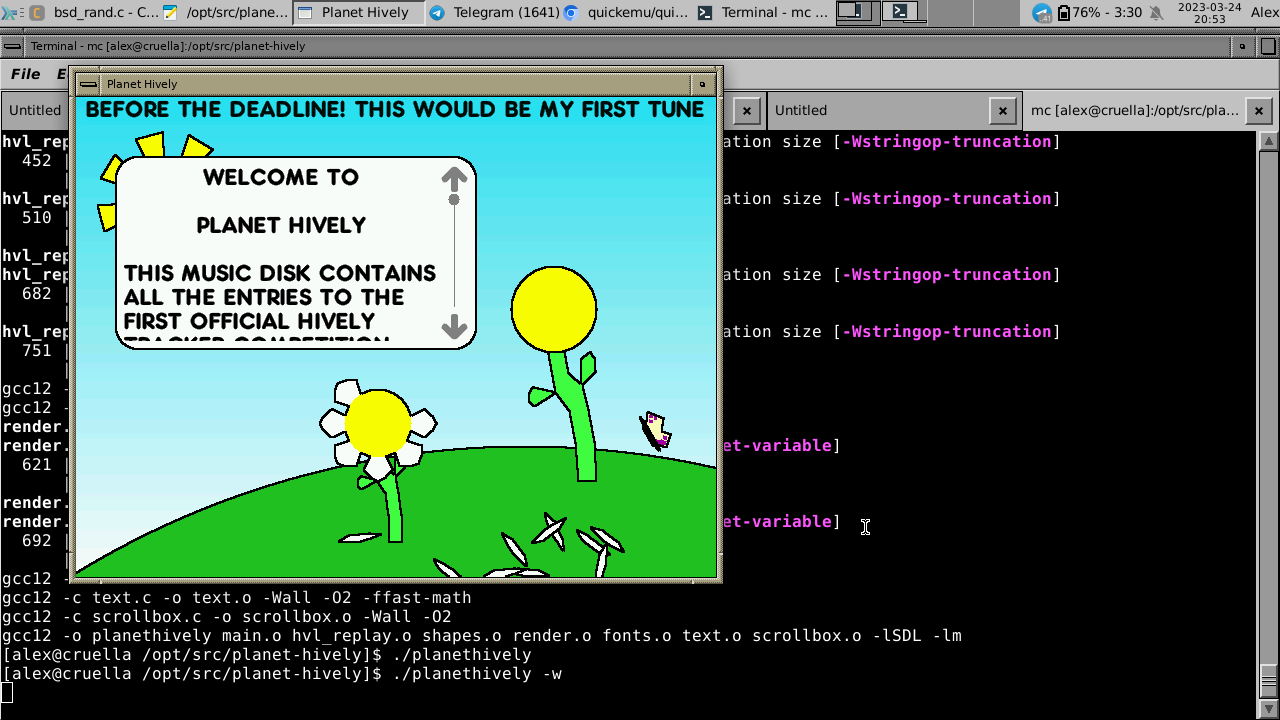This screenshot has width=1280, height=720.
Task: Click the 'gcc12 -c scrollbox.c' compile line
Action: click(227, 617)
